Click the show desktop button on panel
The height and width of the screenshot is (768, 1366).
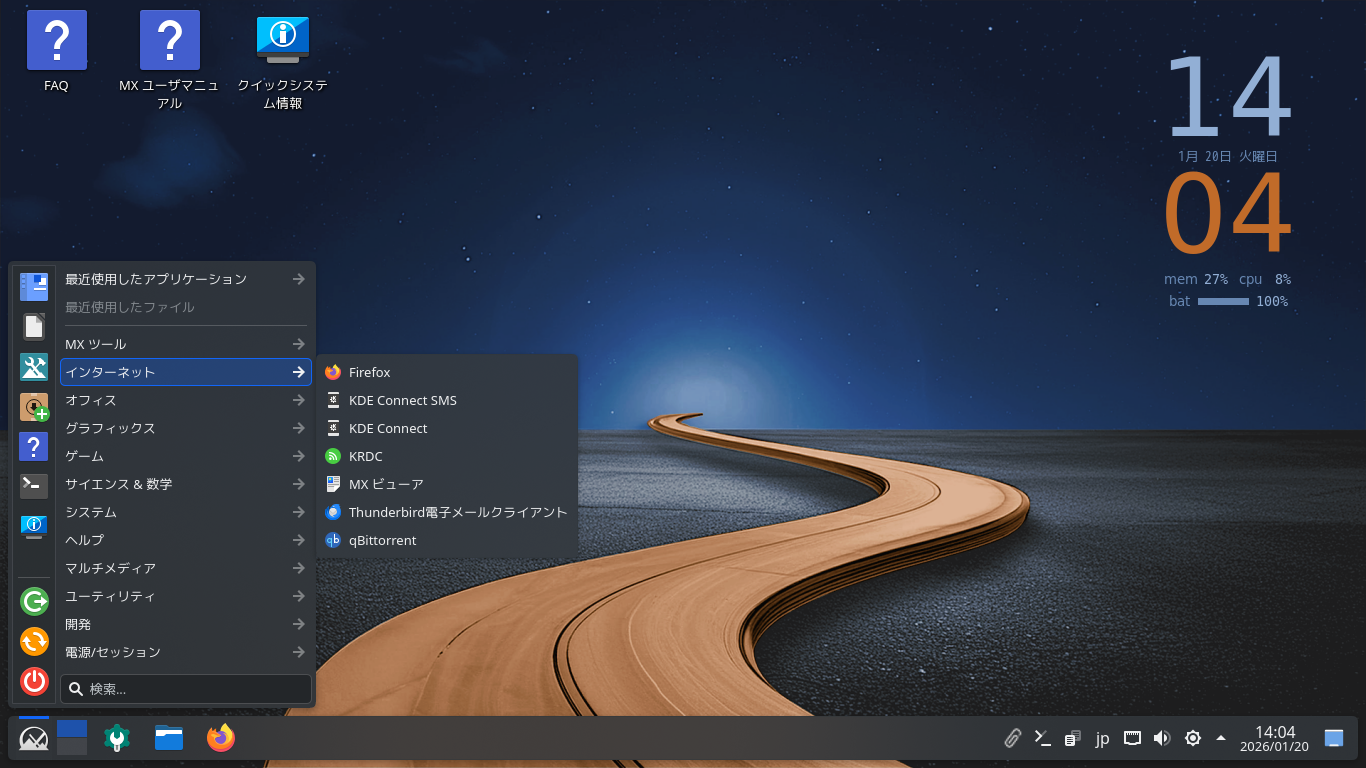pos(1334,739)
